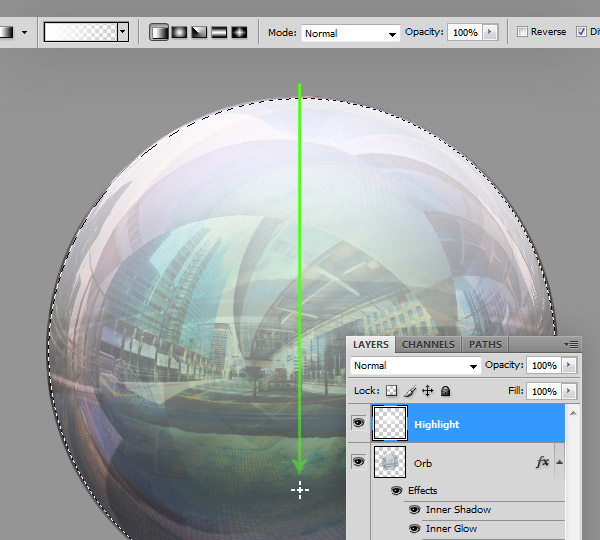Open the options bar Mode dropdown
Viewport: 600px width, 540px height.
(351, 33)
